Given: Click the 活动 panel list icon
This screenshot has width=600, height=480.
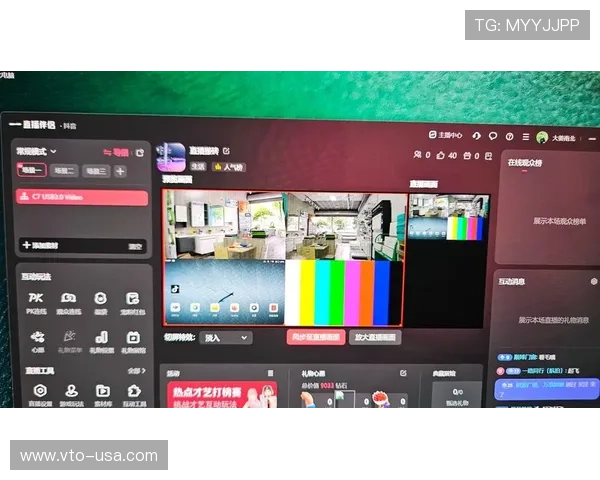Looking at the screenshot, I should click(x=271, y=373).
